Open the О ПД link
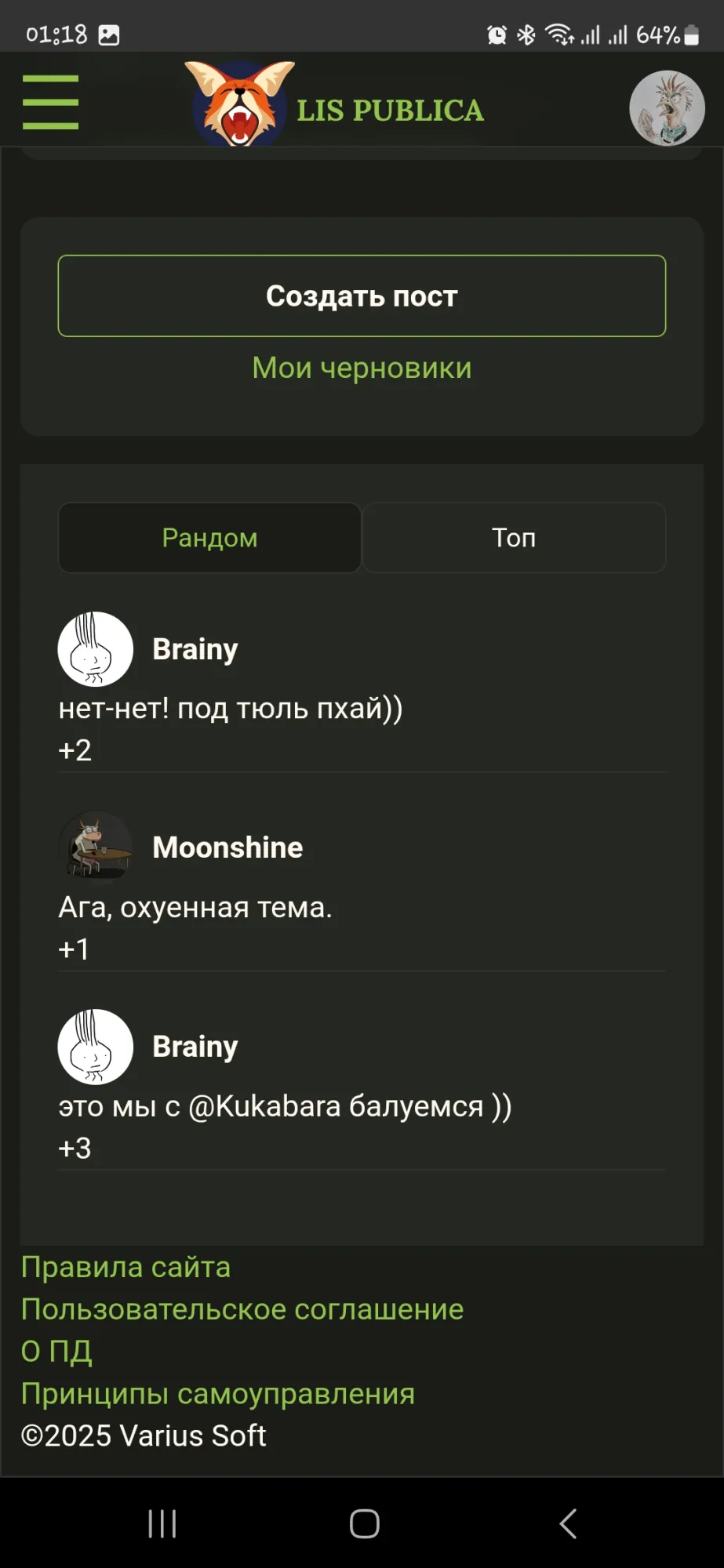The height and width of the screenshot is (1568, 724). [56, 1351]
